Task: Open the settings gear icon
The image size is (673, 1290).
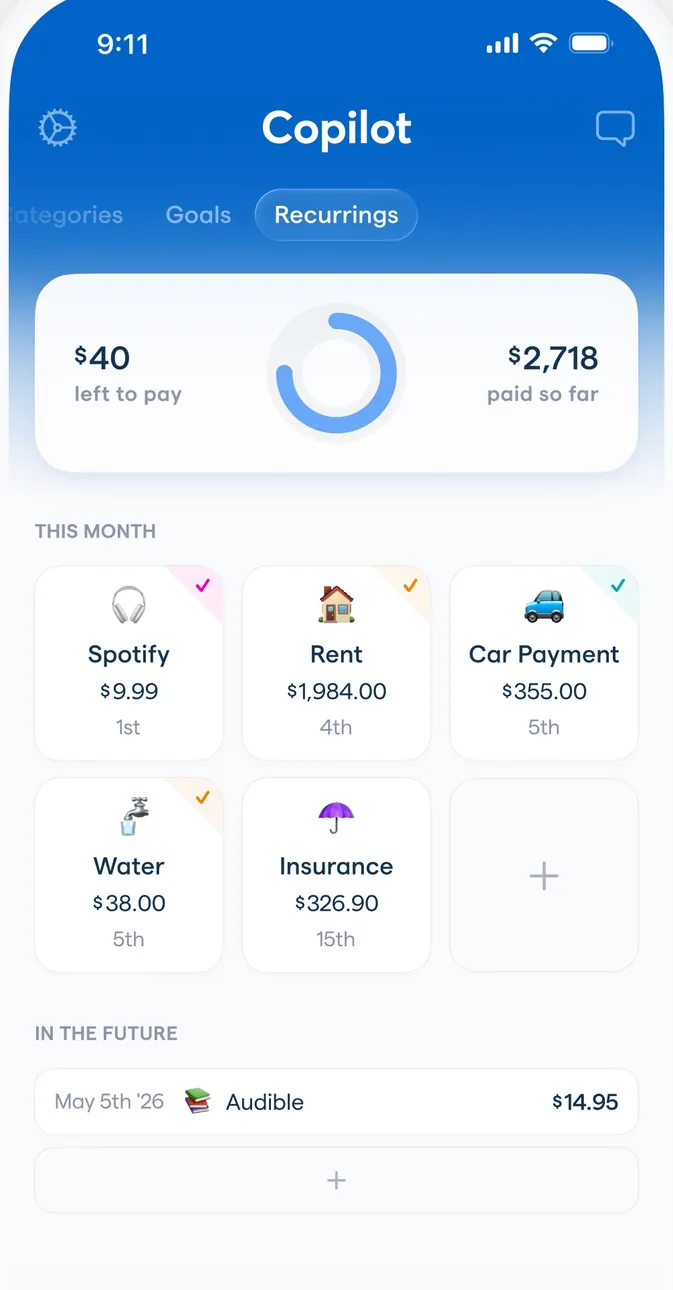Action: click(57, 128)
